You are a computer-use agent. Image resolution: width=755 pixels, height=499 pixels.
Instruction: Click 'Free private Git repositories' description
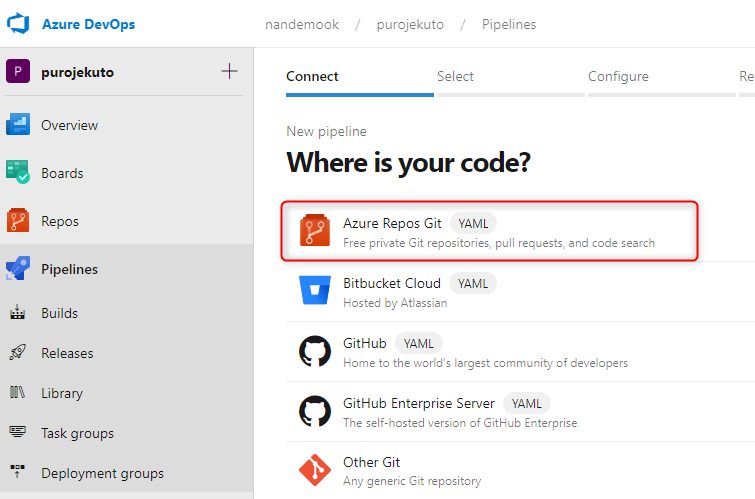pos(499,243)
